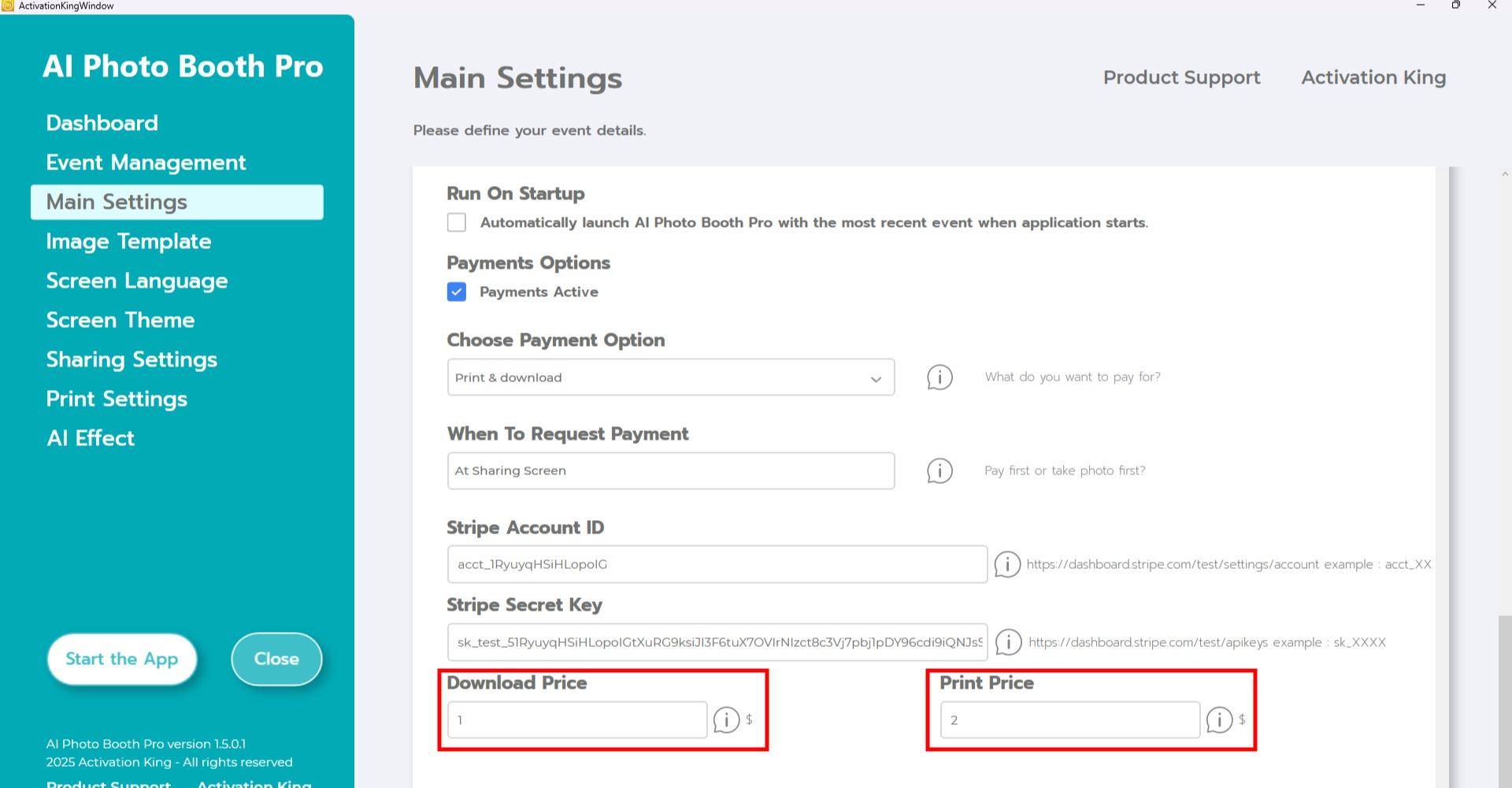Focus the Stripe Account ID input field
This screenshot has width=1512, height=788.
[x=717, y=564]
